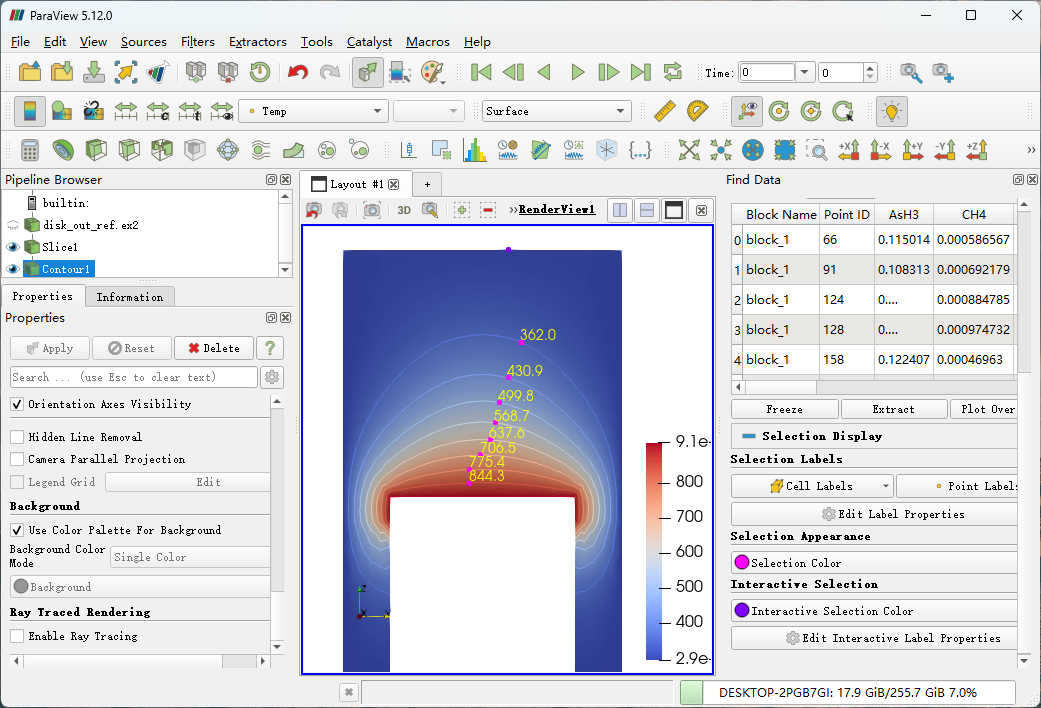Image resolution: width=1041 pixels, height=708 pixels.
Task: Split the render view horizontally
Action: click(620, 210)
